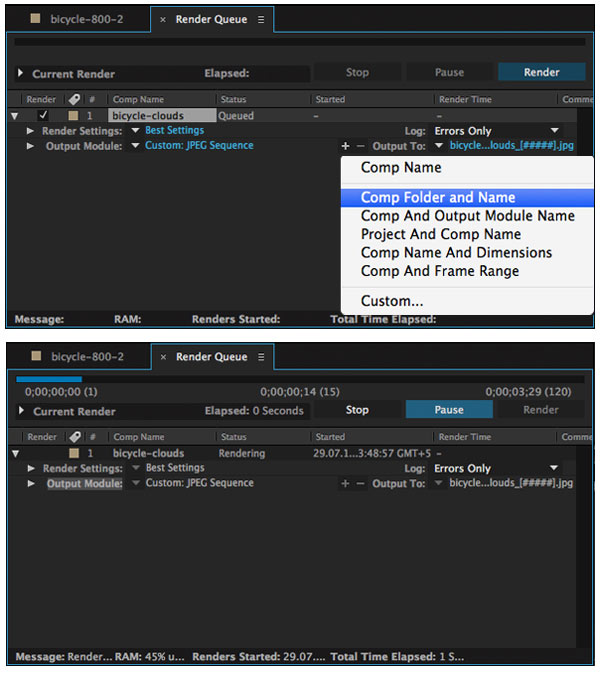Expand Render Settings row in bottom panel
Viewport: 600px width, 679px height.
31,468
